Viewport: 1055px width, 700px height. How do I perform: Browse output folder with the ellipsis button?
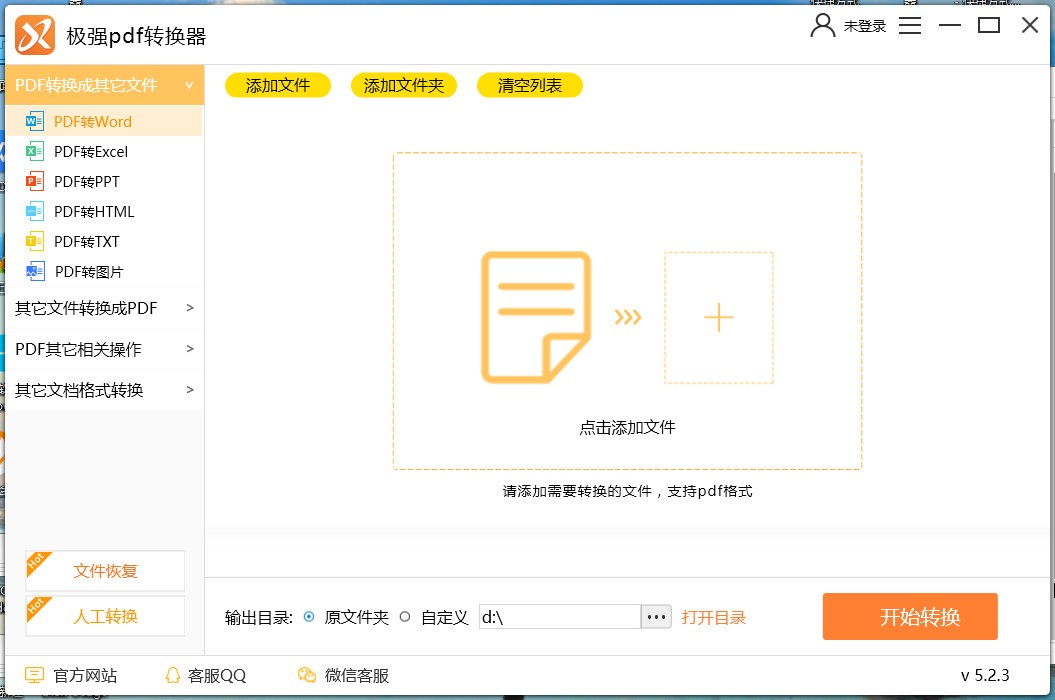pos(656,617)
